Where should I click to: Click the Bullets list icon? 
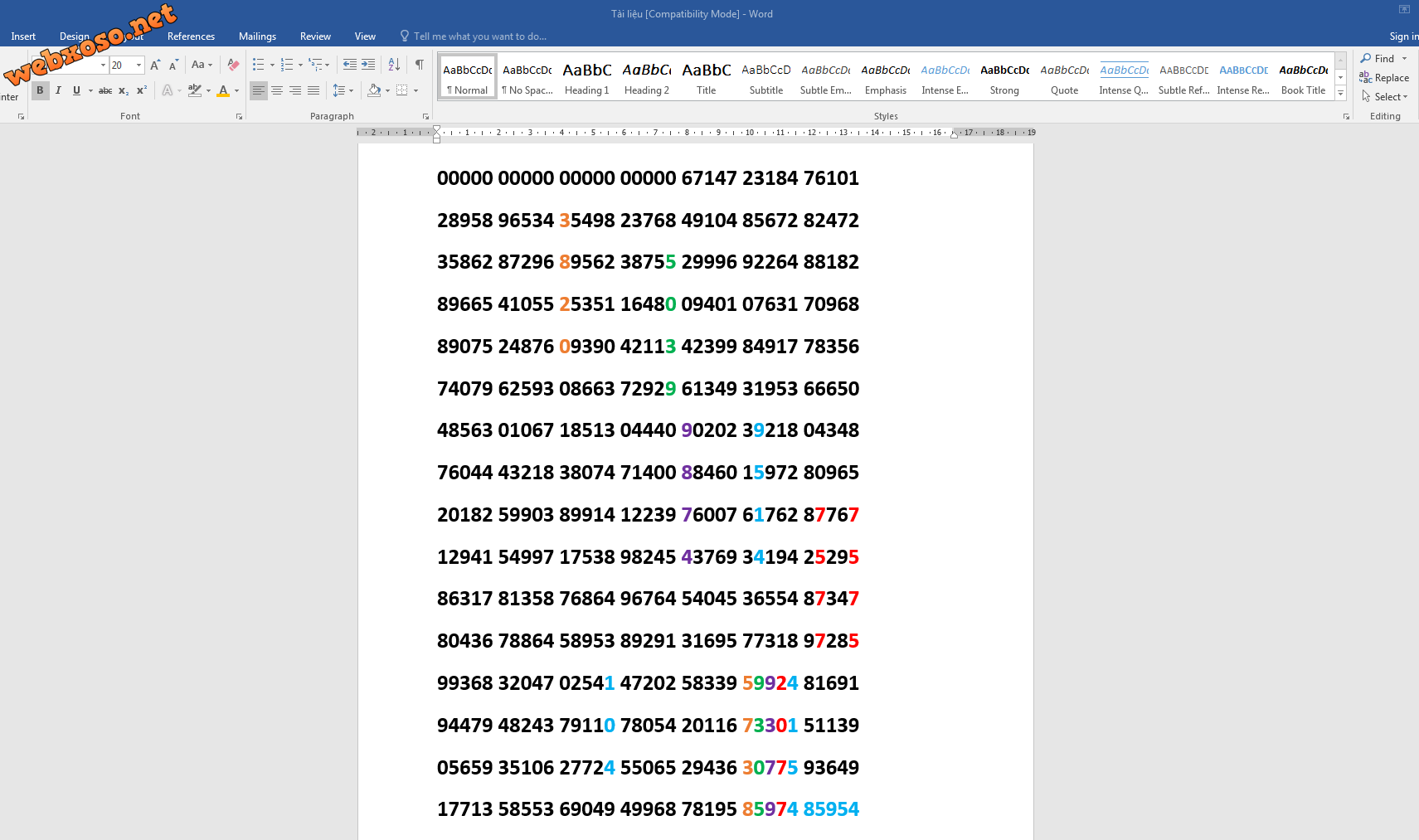coord(258,65)
